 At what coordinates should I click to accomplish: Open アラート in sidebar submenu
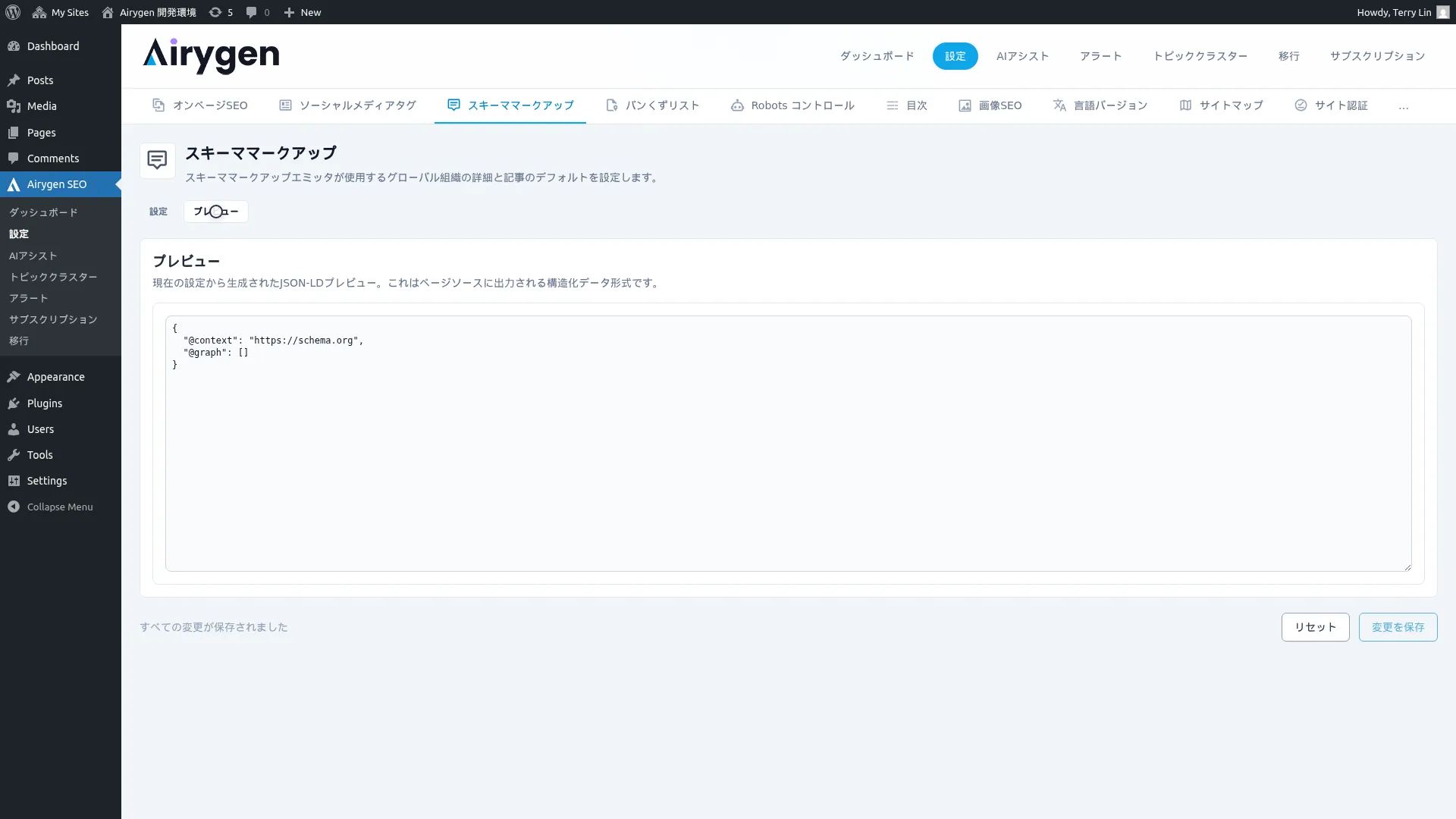coord(29,298)
